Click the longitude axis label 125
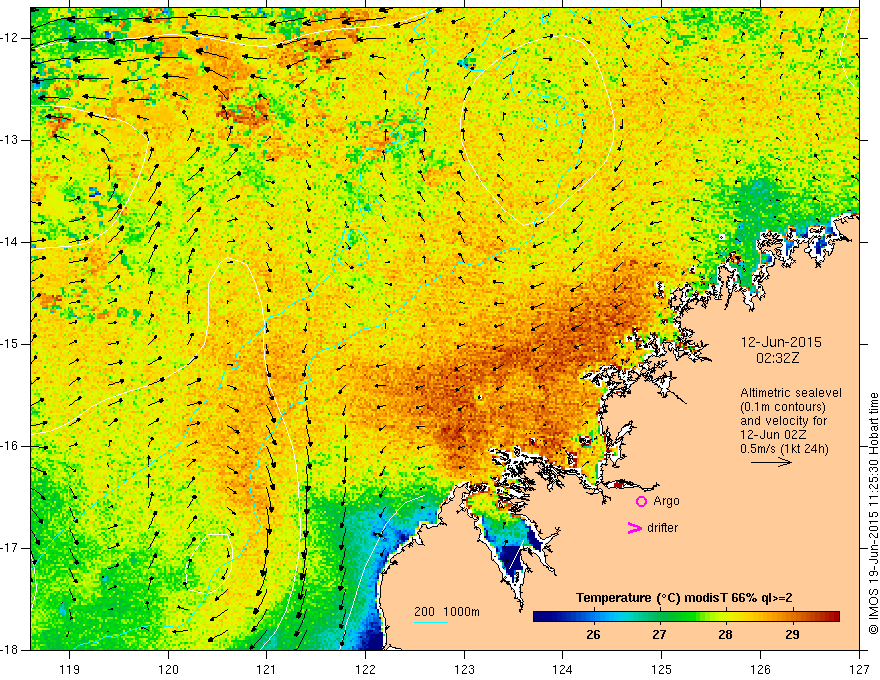The image size is (880, 680). pos(662,669)
